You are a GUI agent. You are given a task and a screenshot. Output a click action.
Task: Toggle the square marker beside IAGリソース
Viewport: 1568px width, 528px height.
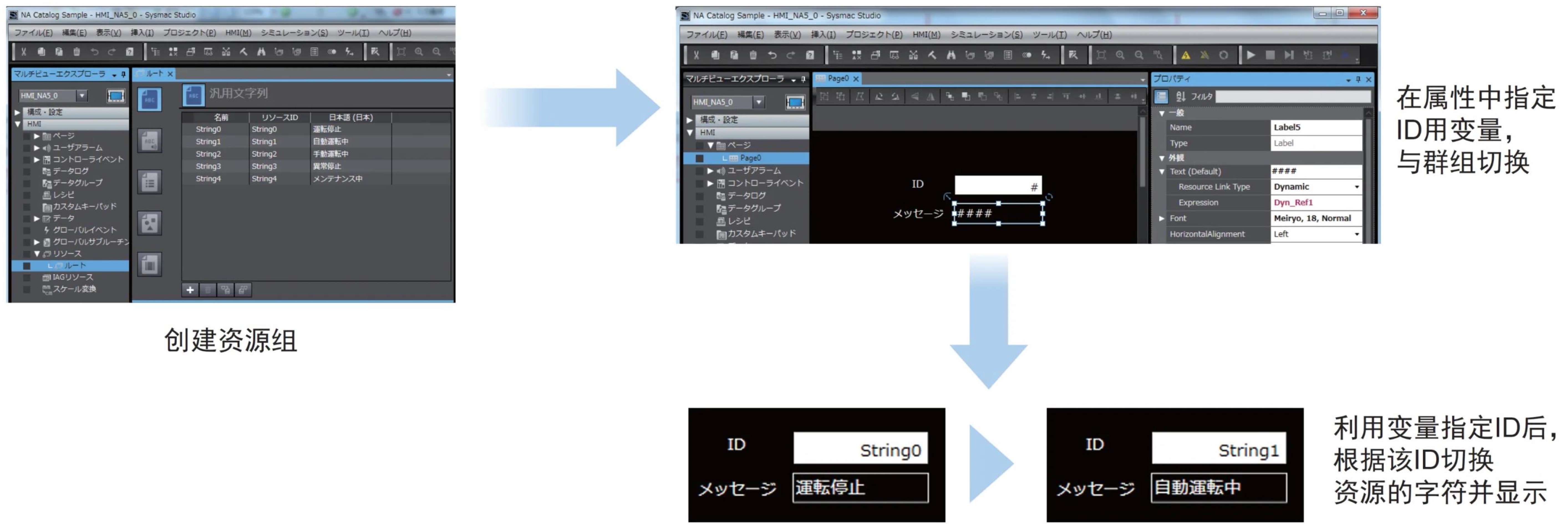(x=27, y=277)
